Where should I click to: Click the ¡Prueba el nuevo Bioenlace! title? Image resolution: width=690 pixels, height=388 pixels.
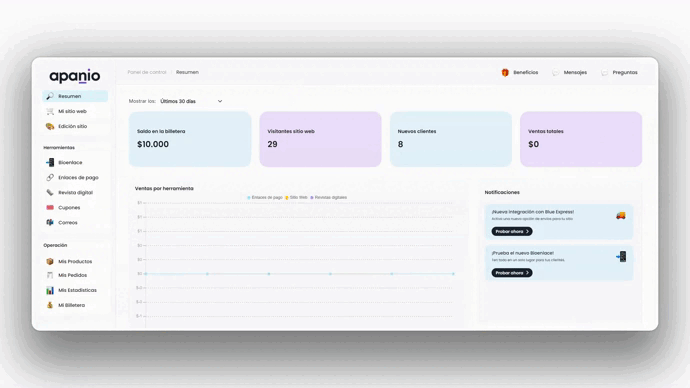click(x=523, y=253)
